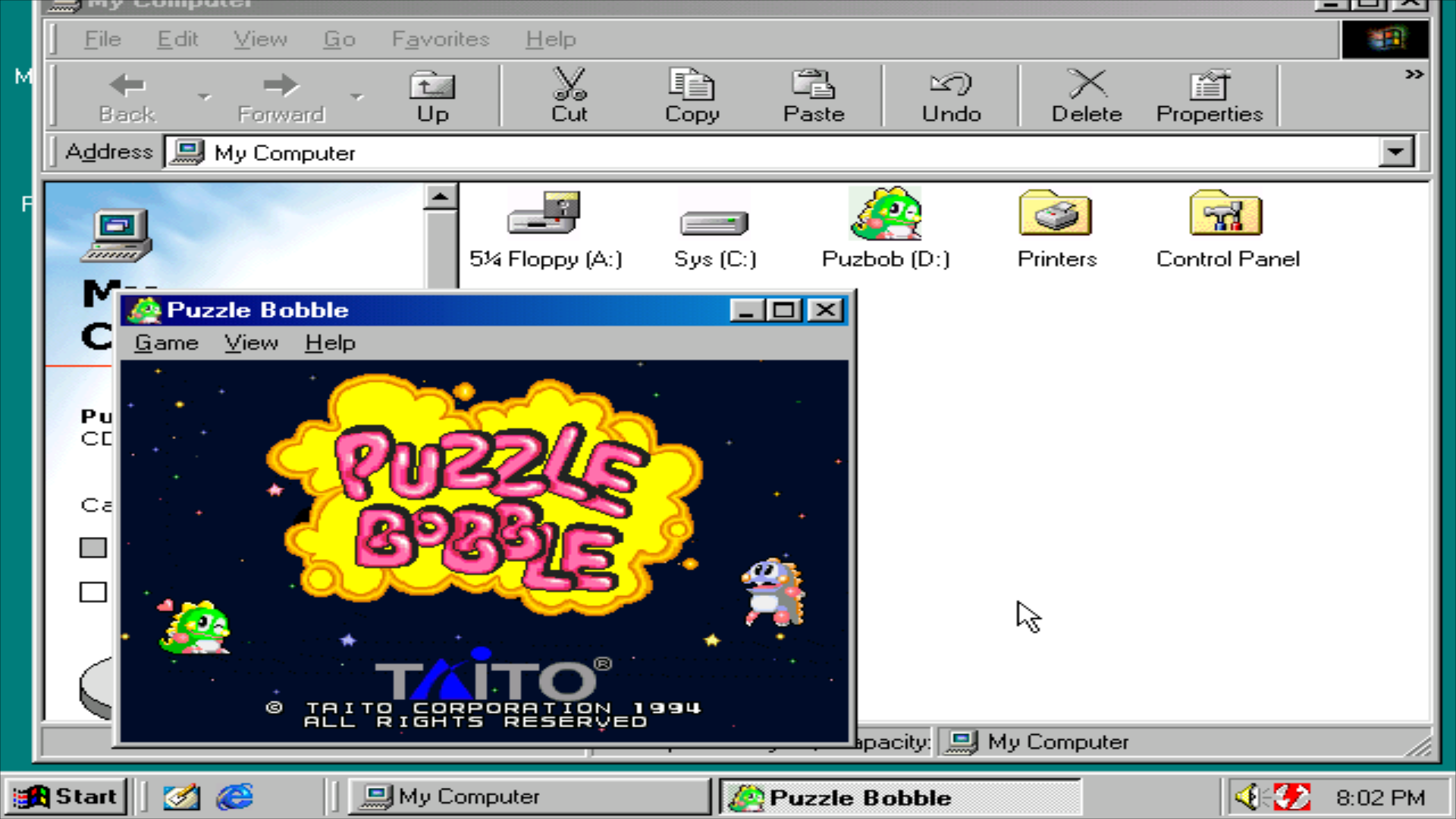Click the Help menu in My Computer

point(550,38)
